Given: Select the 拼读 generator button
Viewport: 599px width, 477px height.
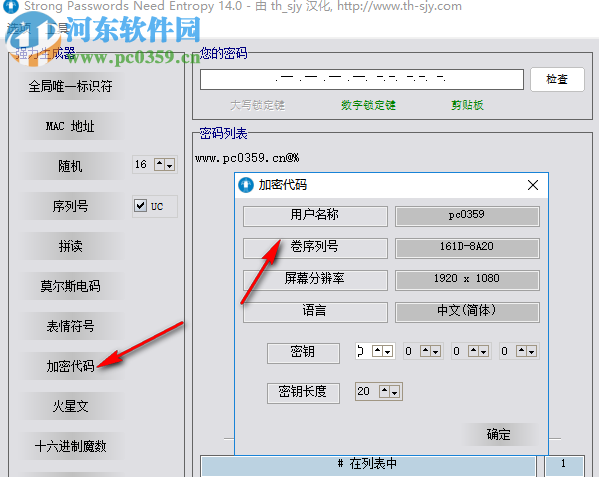Looking at the screenshot, I should click(x=70, y=246).
